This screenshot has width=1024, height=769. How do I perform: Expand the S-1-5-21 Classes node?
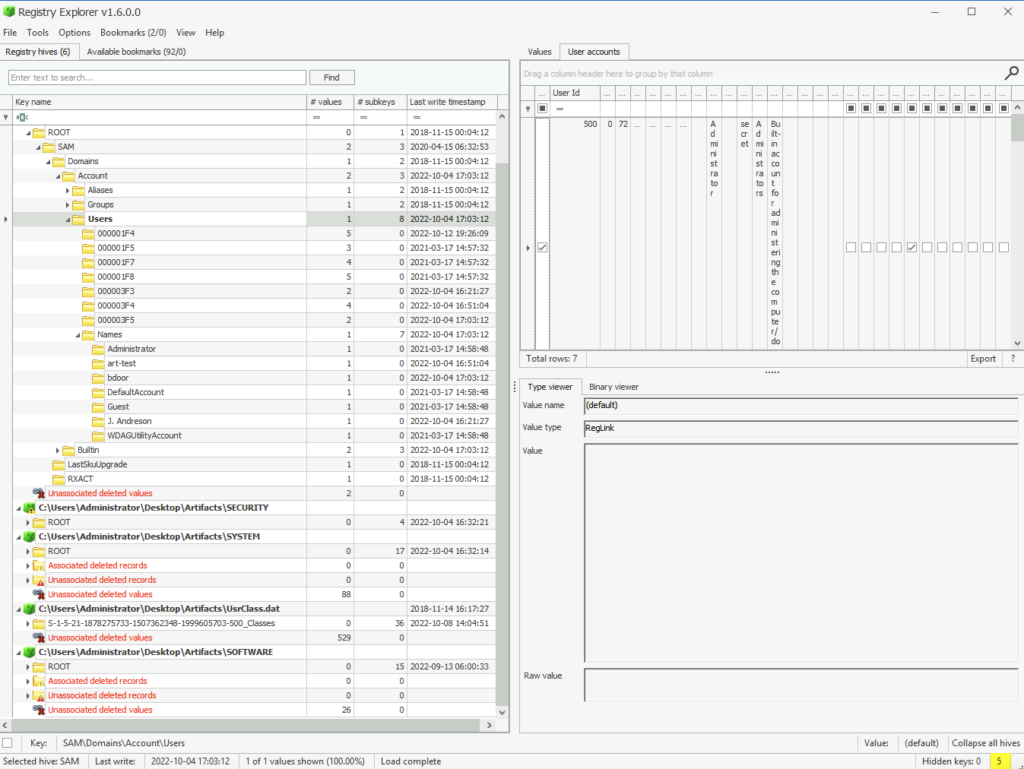coord(28,623)
